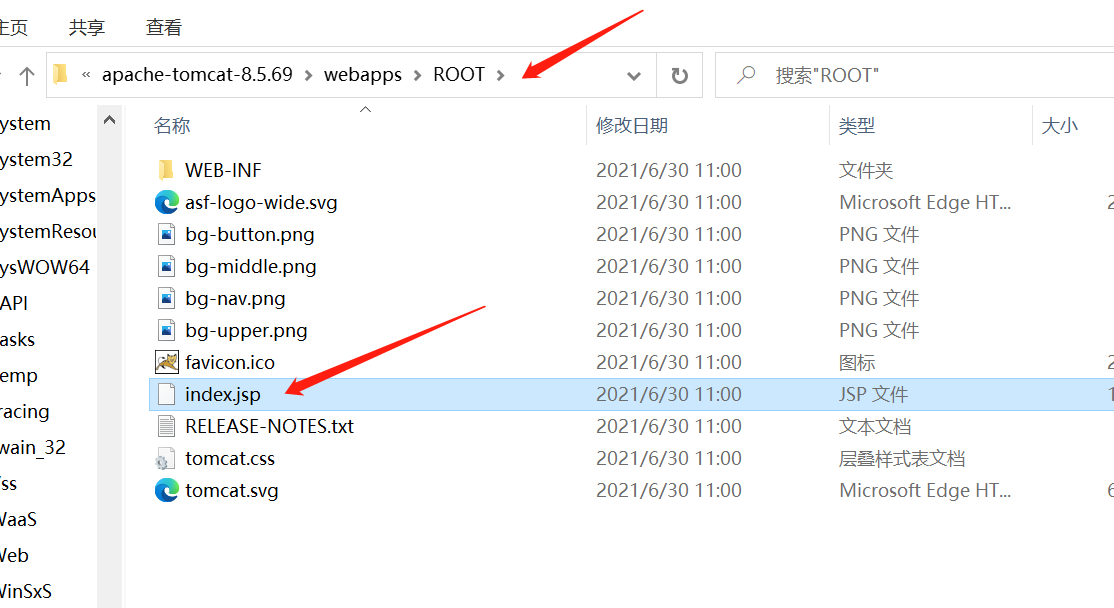Select the file name bg-middle.png
Screen dimensions: 1114x608
[x=251, y=266]
